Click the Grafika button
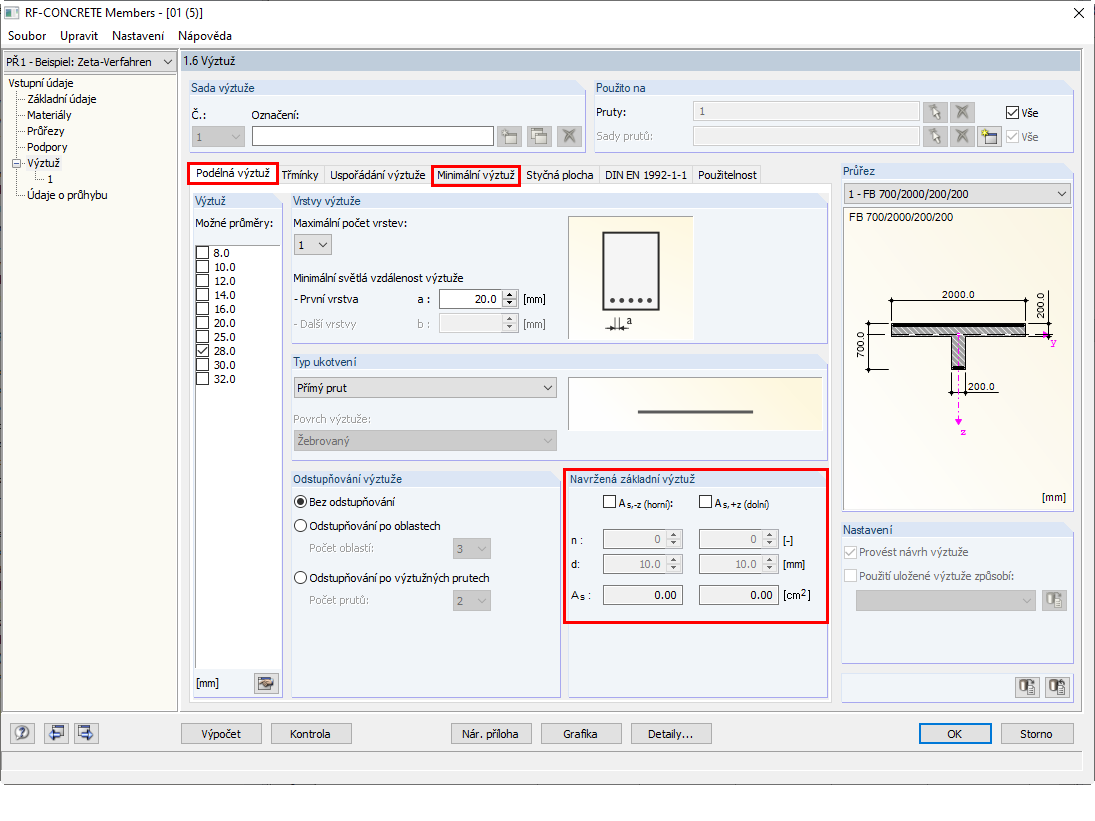 tap(580, 734)
